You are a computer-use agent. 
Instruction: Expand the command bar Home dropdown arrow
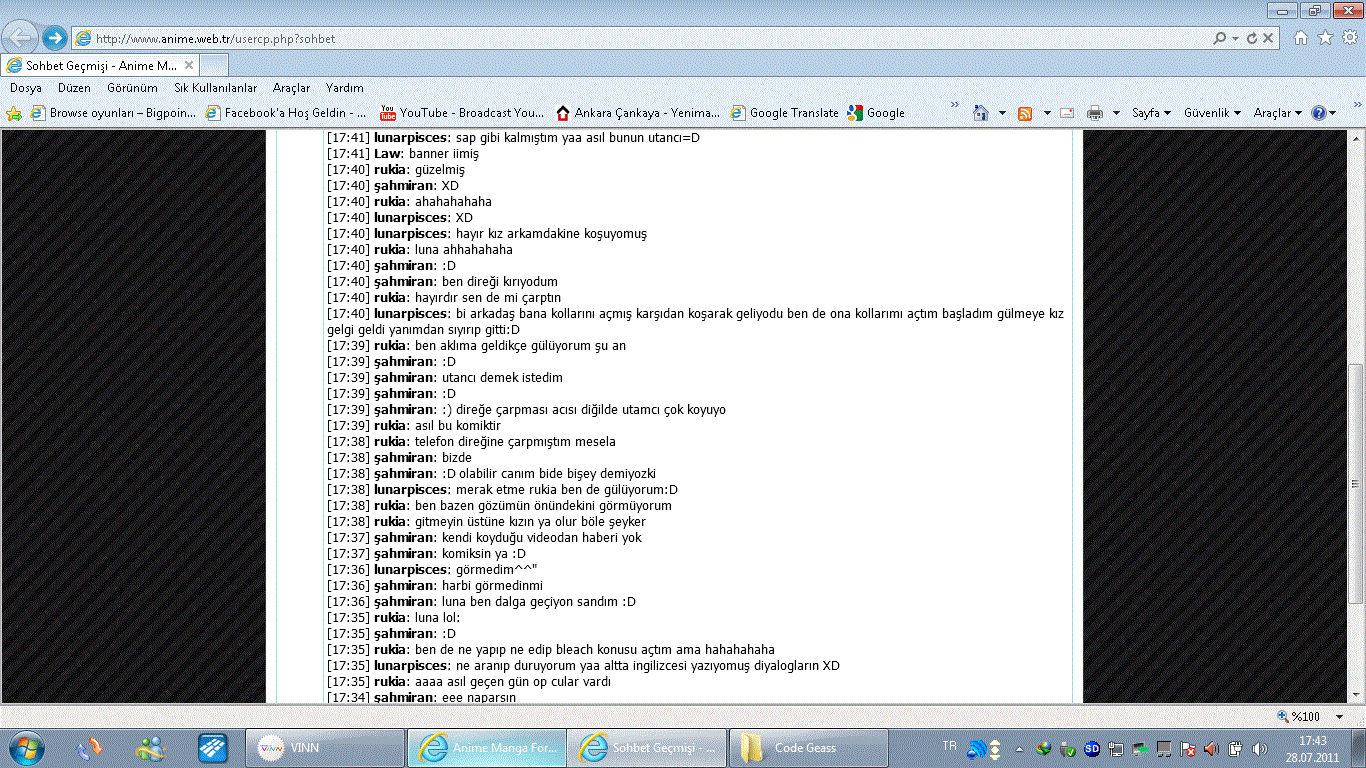point(1002,113)
